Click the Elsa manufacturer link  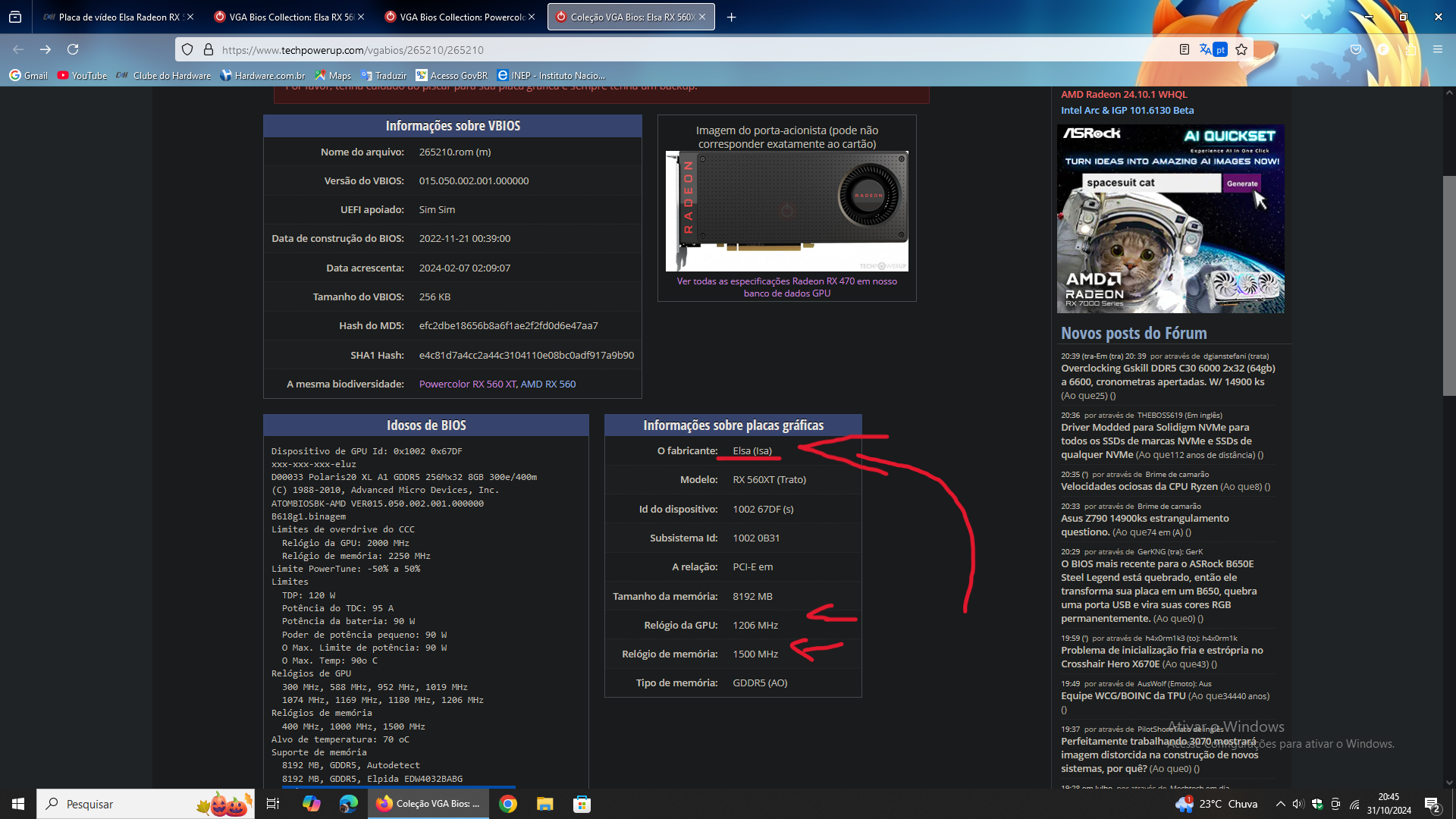pyautogui.click(x=752, y=450)
